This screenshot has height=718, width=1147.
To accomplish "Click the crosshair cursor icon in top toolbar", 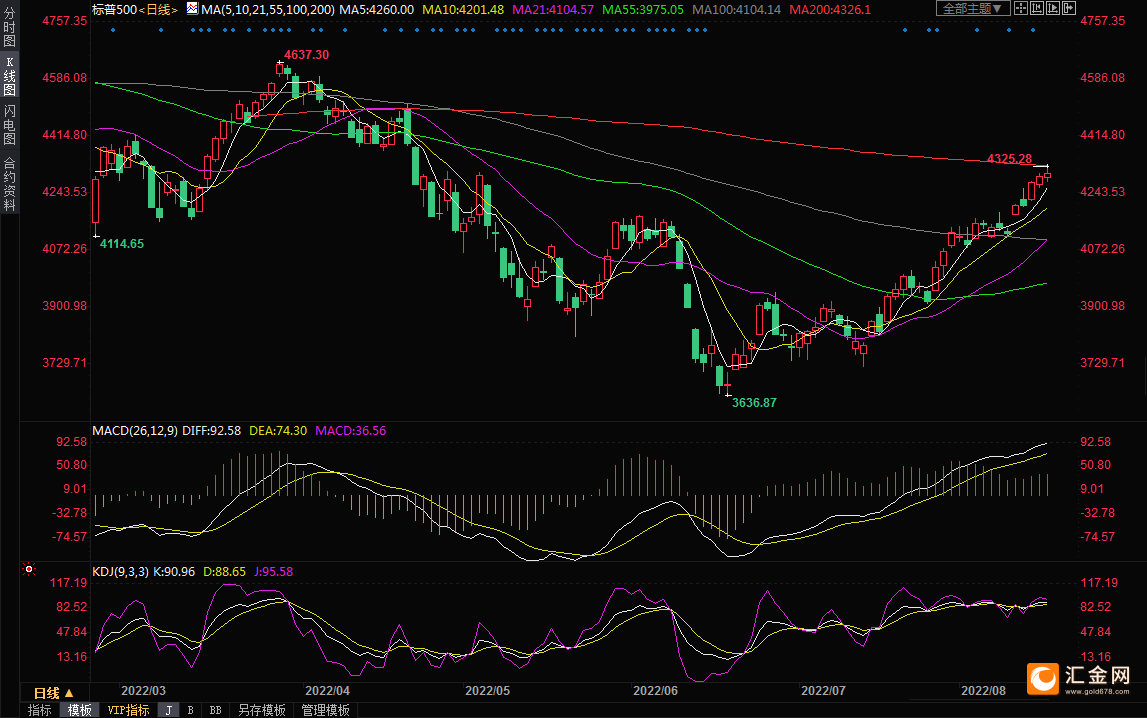I will (x=1021, y=8).
